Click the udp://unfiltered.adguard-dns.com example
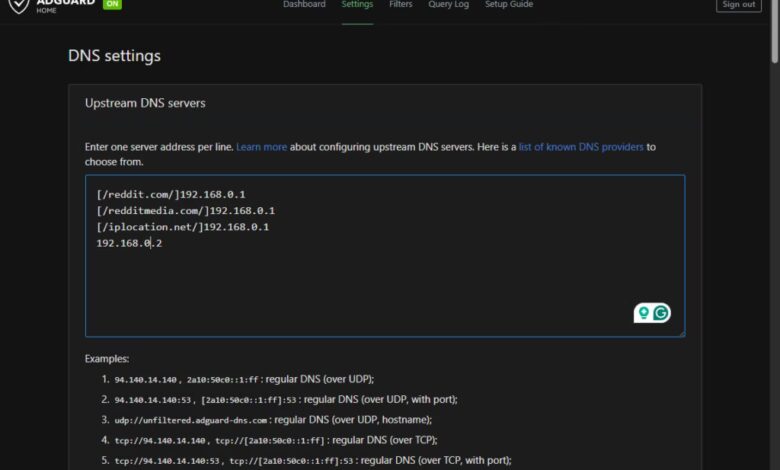This screenshot has height=470, width=780. click(x=273, y=420)
